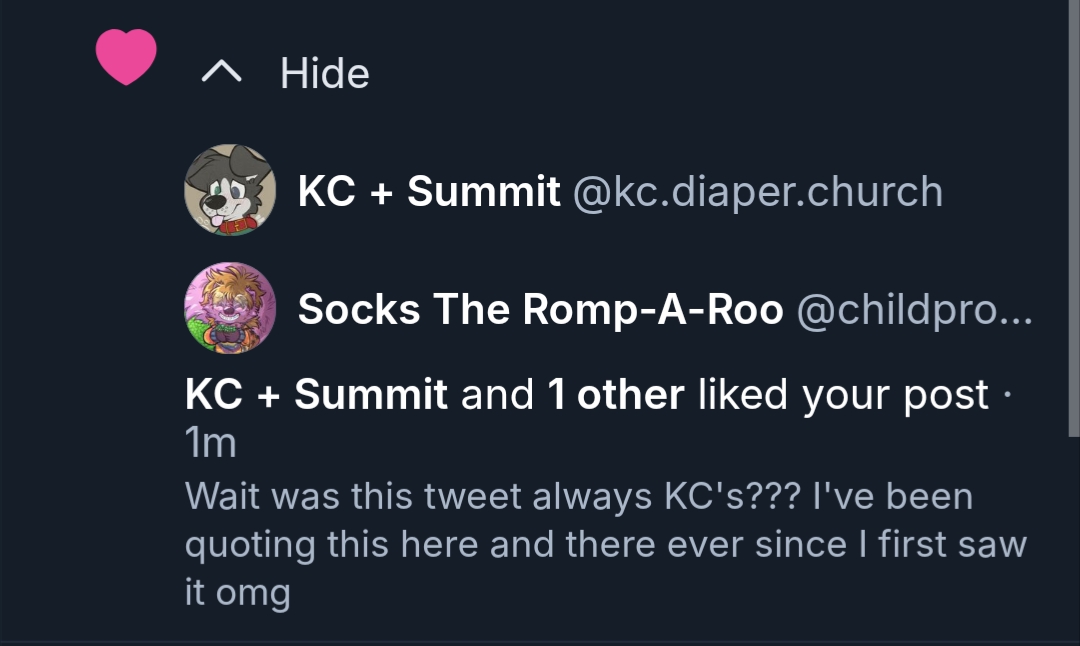The width and height of the screenshot is (1080, 646).
Task: Click the bold "1 other" text
Action: 615,395
